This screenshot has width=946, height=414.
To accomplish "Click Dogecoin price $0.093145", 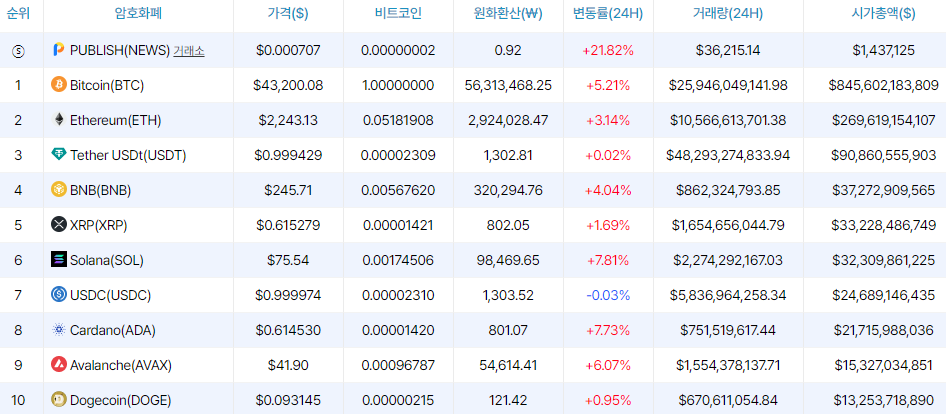I will (x=288, y=400).
